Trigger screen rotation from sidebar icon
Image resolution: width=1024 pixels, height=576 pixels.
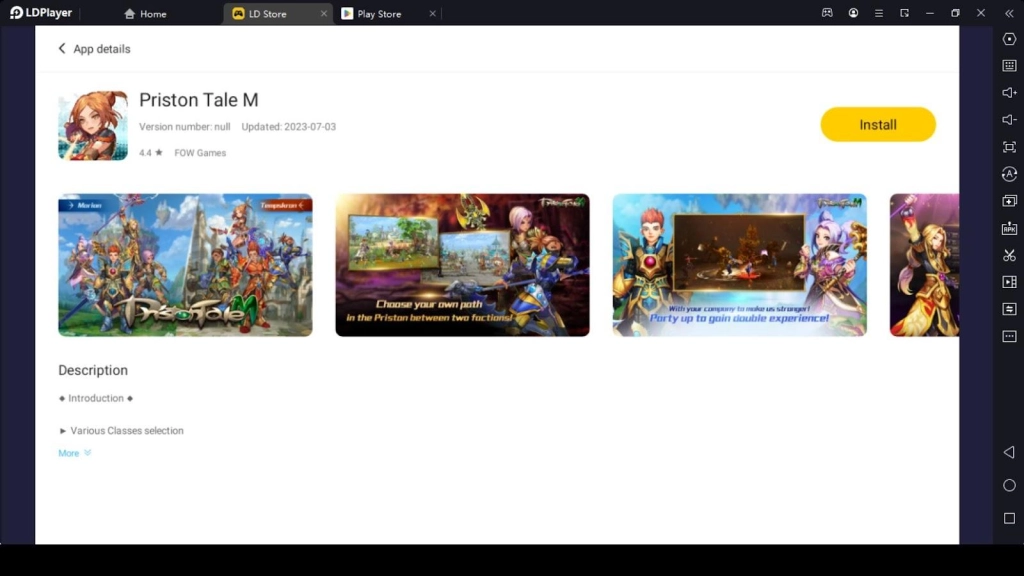coord(1009,174)
